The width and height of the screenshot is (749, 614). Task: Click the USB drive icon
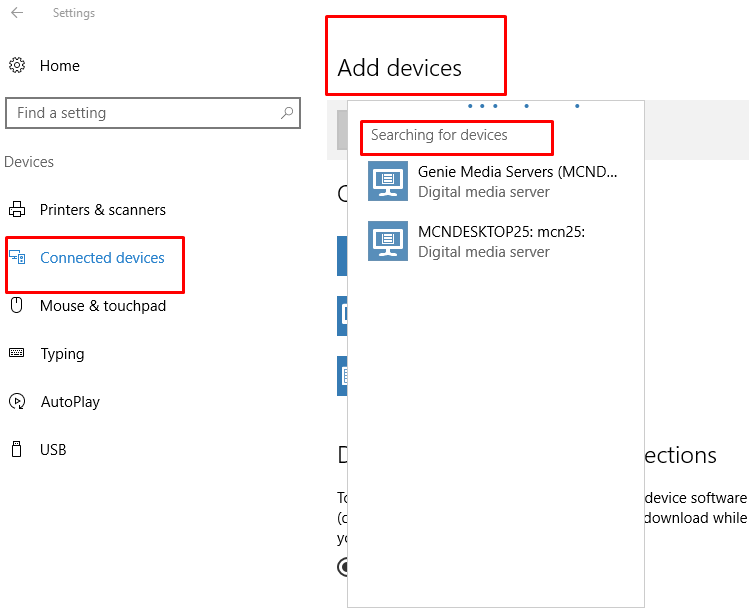(17, 450)
